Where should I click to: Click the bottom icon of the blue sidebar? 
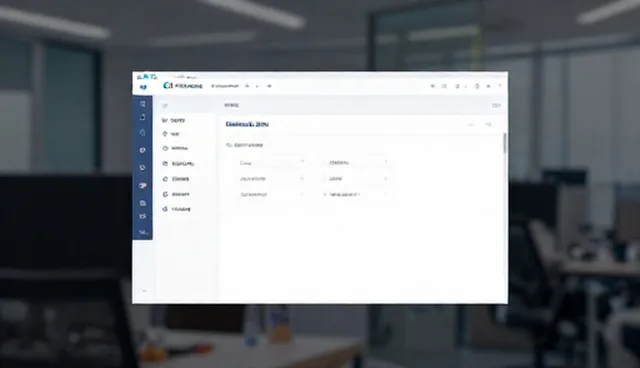point(142,232)
